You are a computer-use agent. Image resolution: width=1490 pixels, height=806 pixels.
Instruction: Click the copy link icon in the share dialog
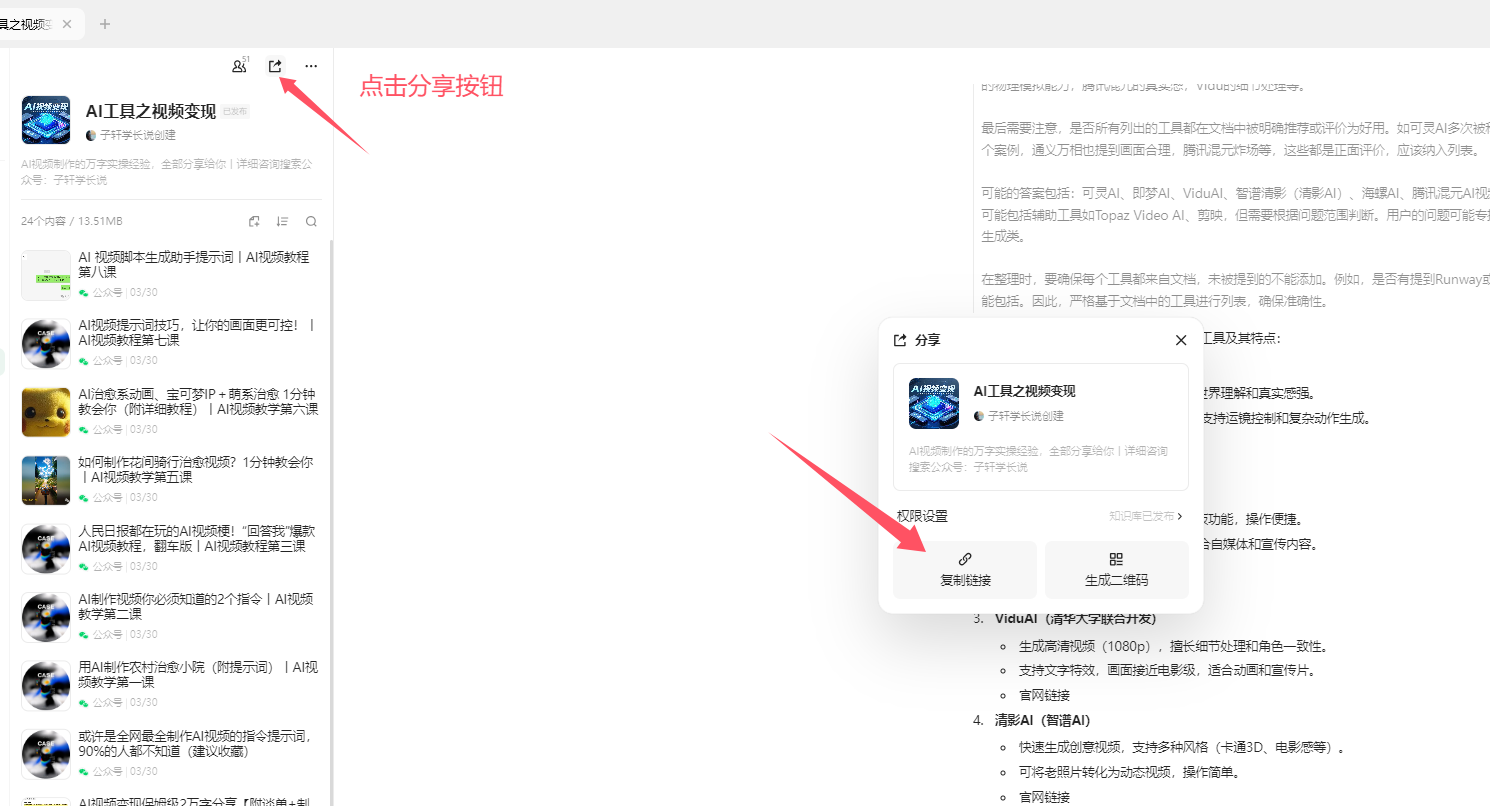(x=964, y=559)
